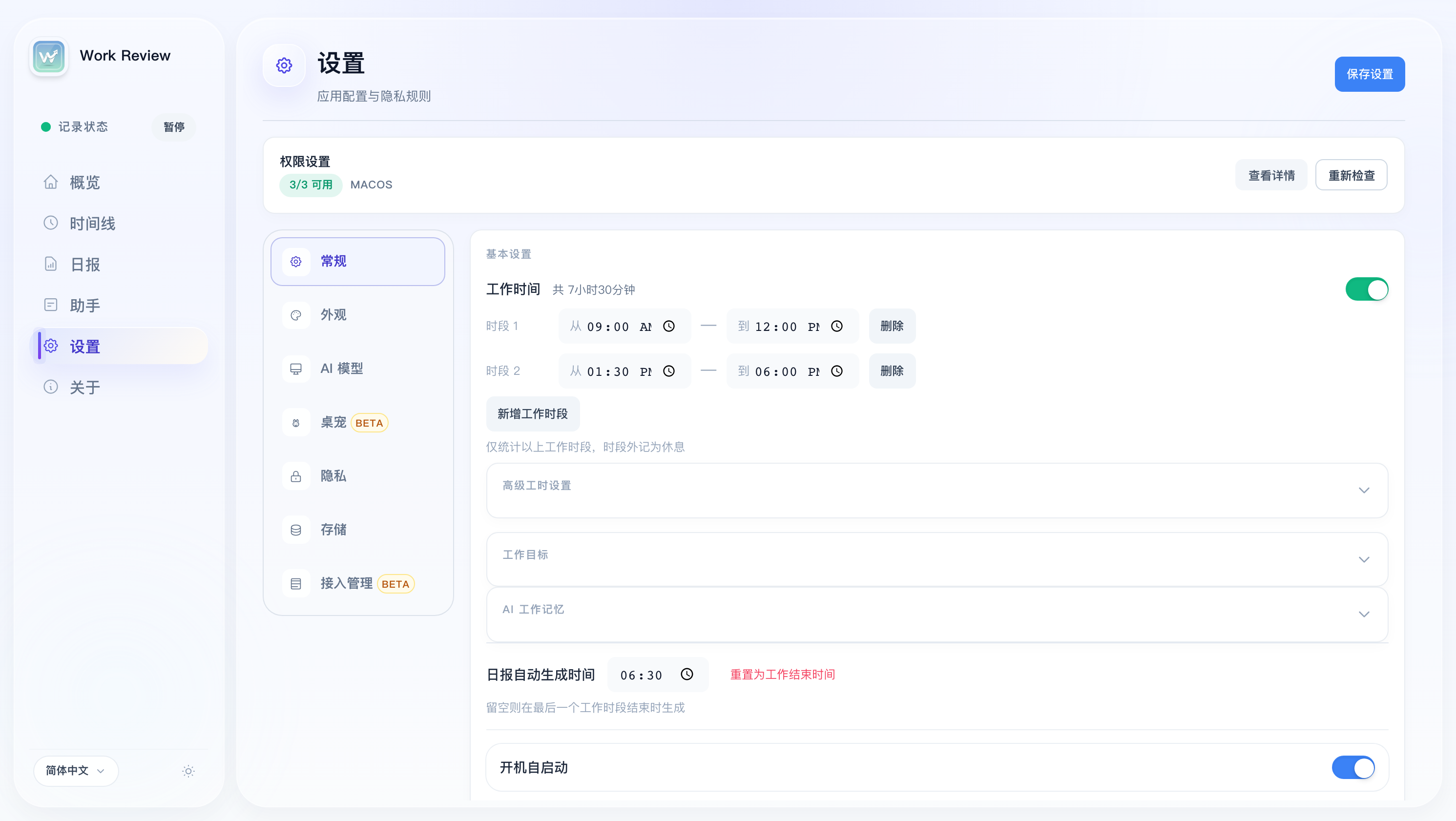This screenshot has width=1456, height=821.
Task: Edit the 时段 2 end time 06:00 PM
Action: tap(792, 371)
